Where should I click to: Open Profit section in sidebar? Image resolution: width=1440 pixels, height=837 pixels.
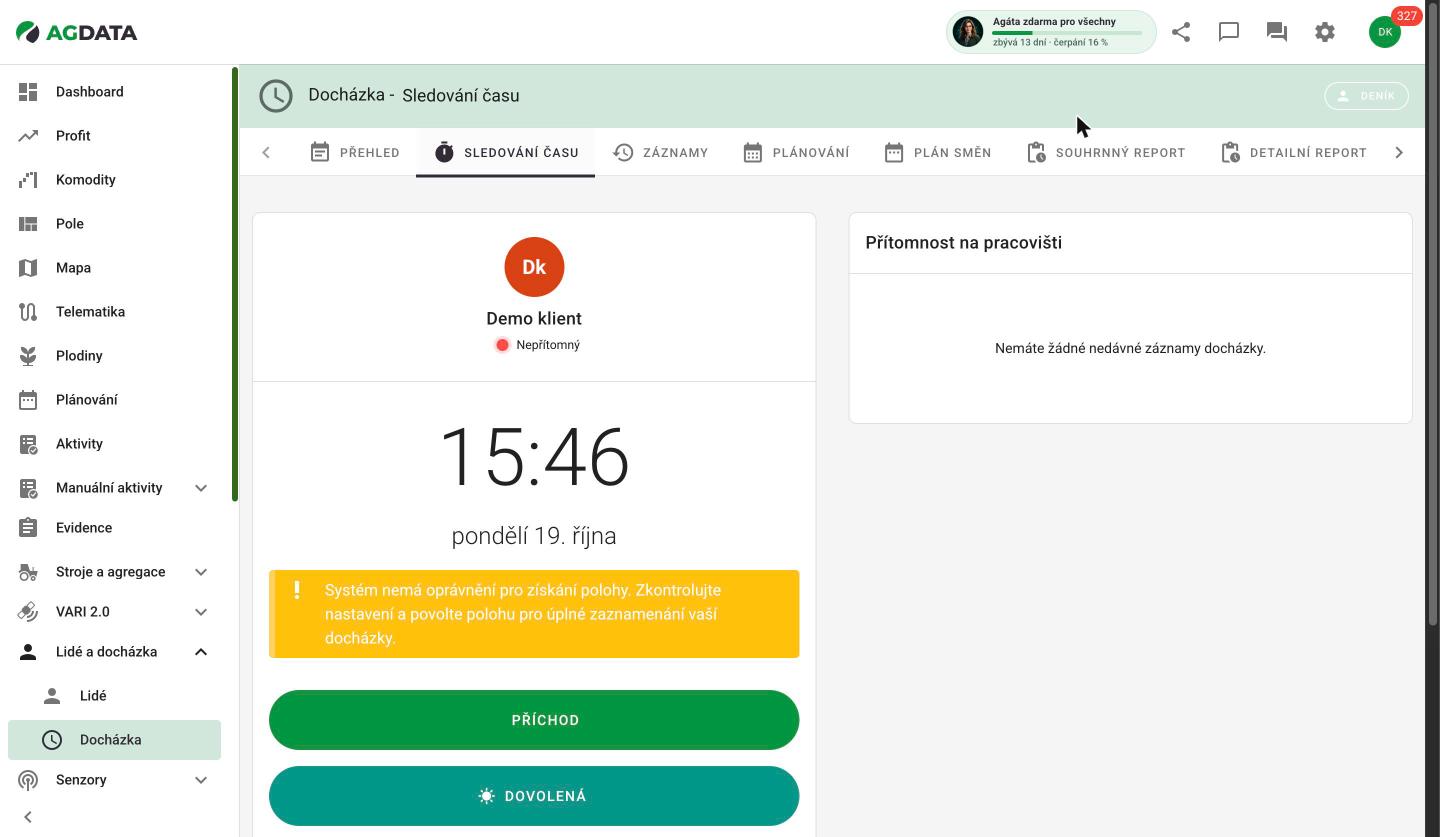(x=114, y=136)
